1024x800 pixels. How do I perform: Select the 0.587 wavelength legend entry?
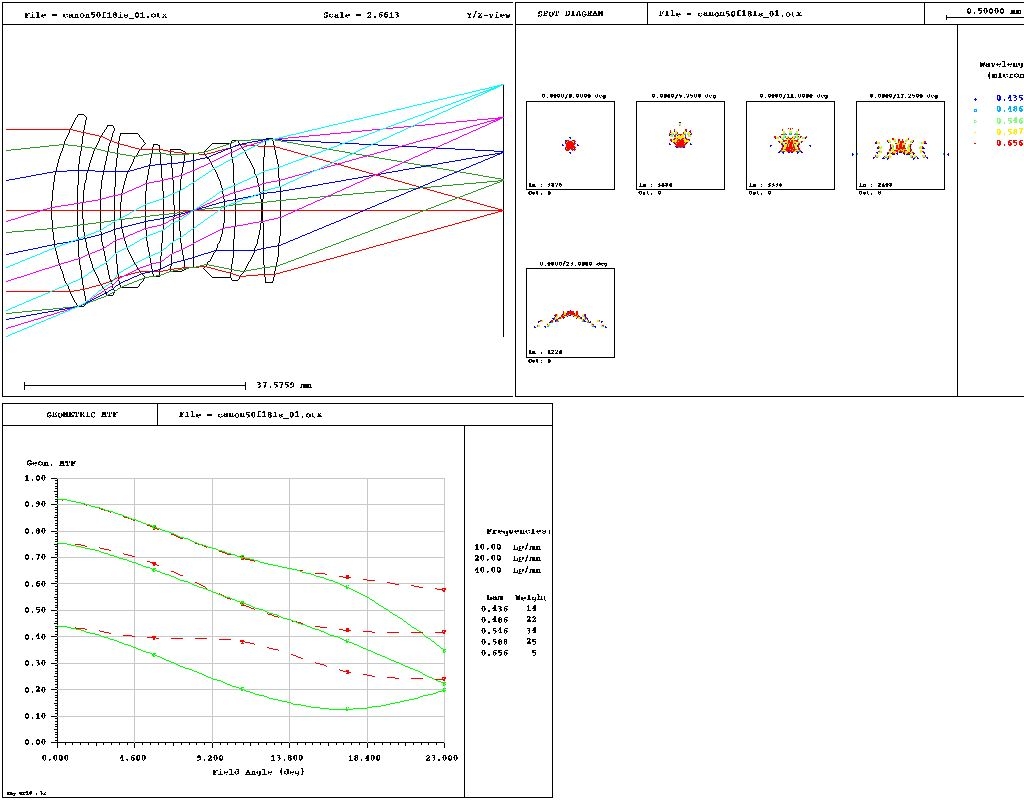pyautogui.click(x=999, y=132)
